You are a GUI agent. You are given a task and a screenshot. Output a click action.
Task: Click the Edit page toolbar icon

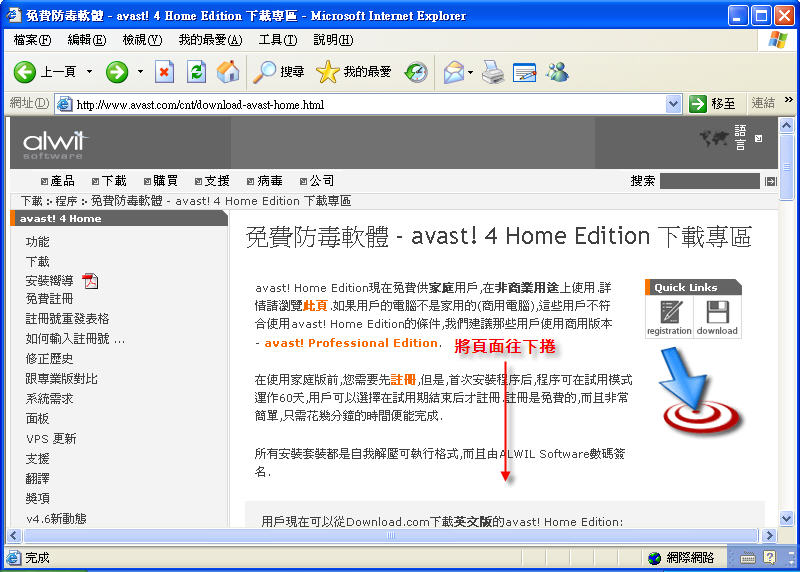pos(525,72)
